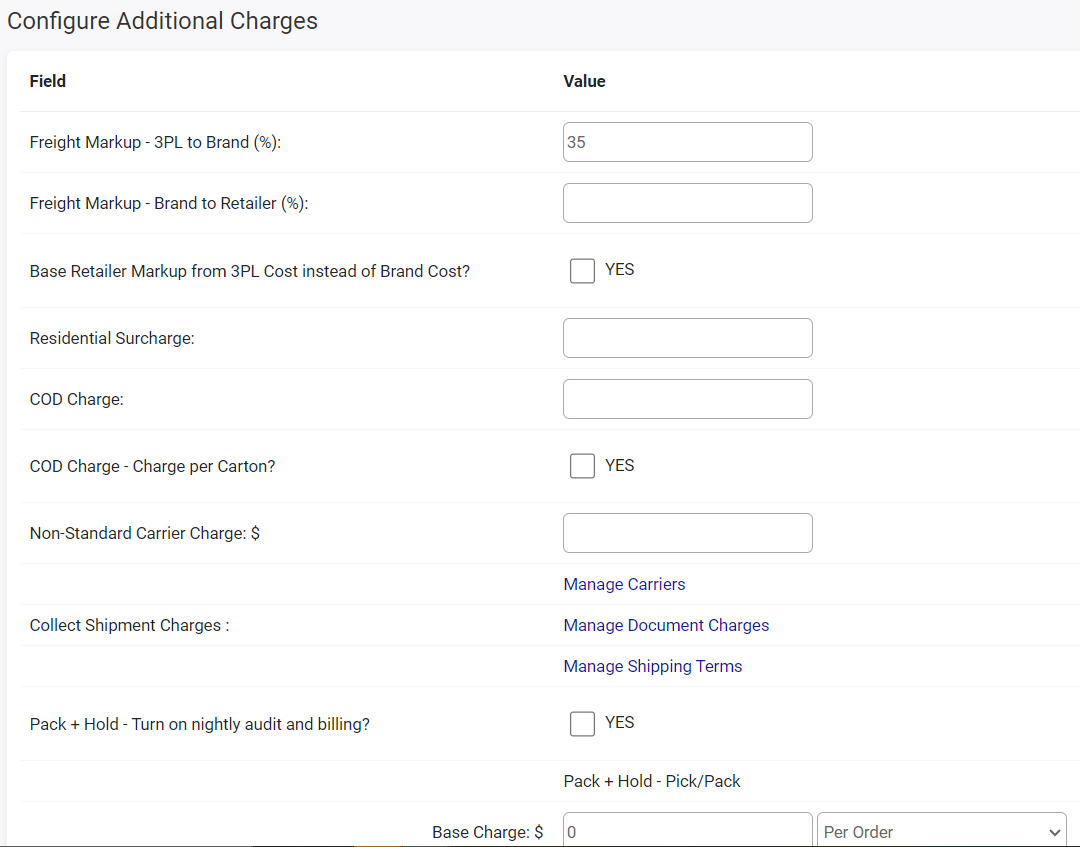This screenshot has height=847, width=1080.
Task: Click the Configure Additional Charges heading
Action: [x=162, y=21]
